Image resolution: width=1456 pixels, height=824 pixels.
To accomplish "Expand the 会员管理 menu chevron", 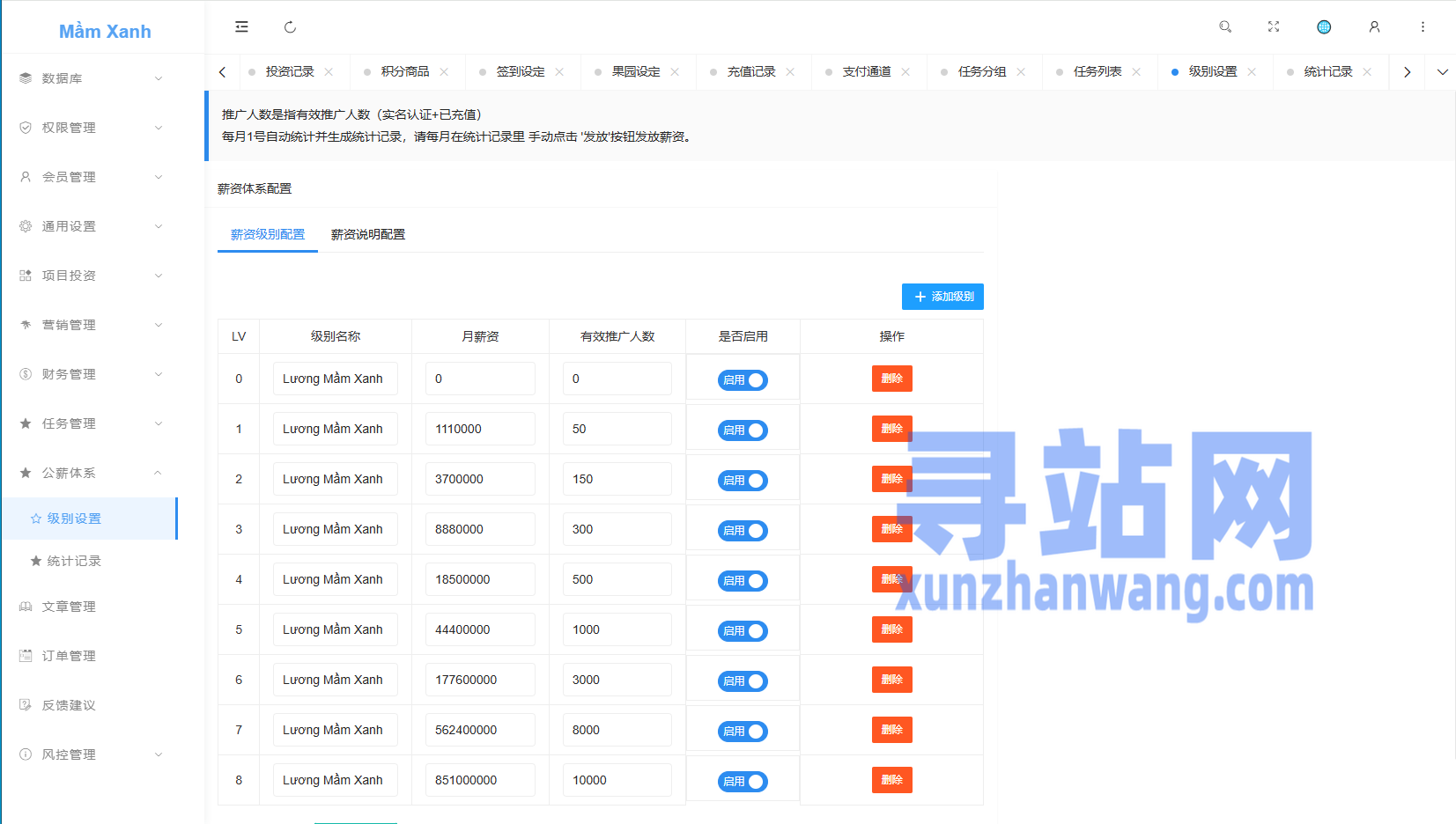I will pyautogui.click(x=159, y=177).
